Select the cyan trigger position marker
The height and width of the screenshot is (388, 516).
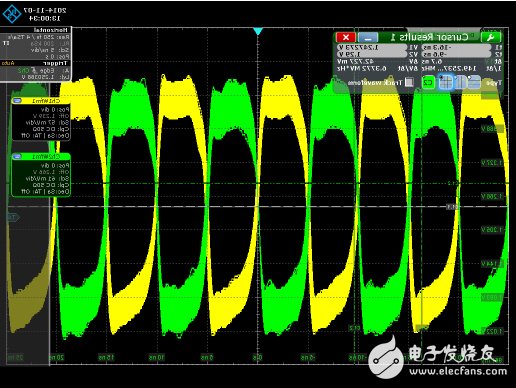point(258,31)
